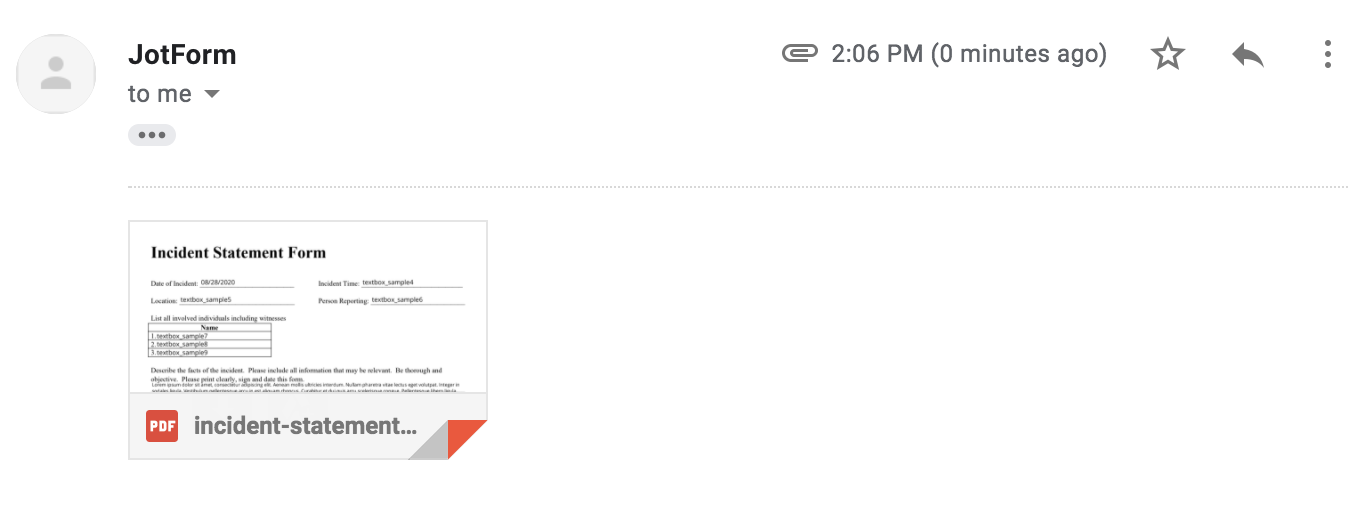Show trimmed content via ellipsis button

point(152,135)
